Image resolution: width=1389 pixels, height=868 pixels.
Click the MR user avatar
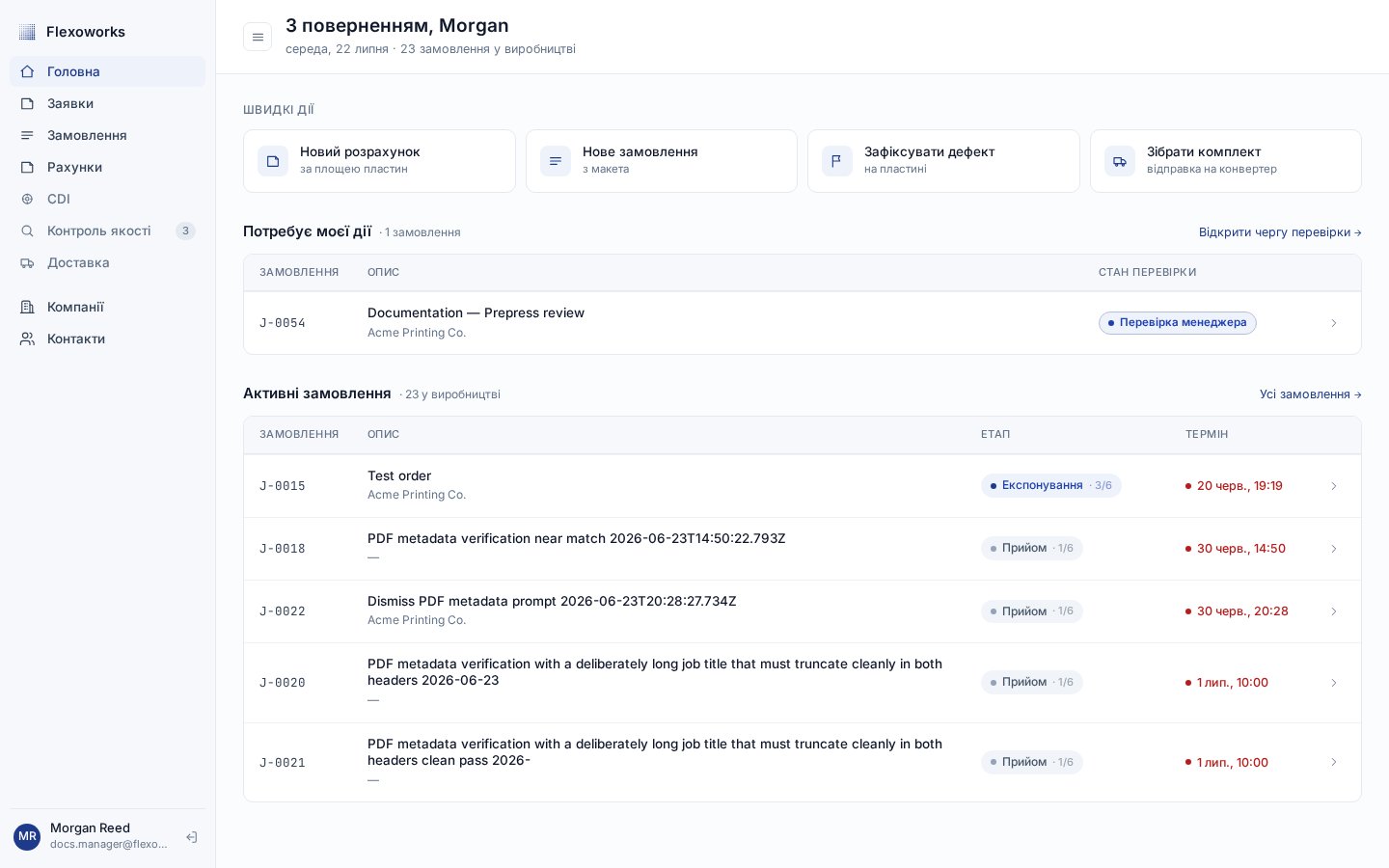click(27, 836)
